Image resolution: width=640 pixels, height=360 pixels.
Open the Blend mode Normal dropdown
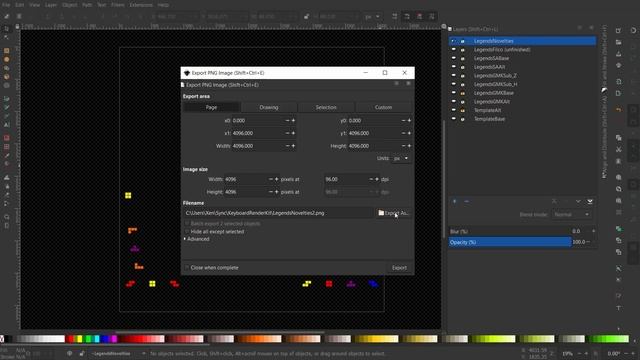tap(571, 214)
